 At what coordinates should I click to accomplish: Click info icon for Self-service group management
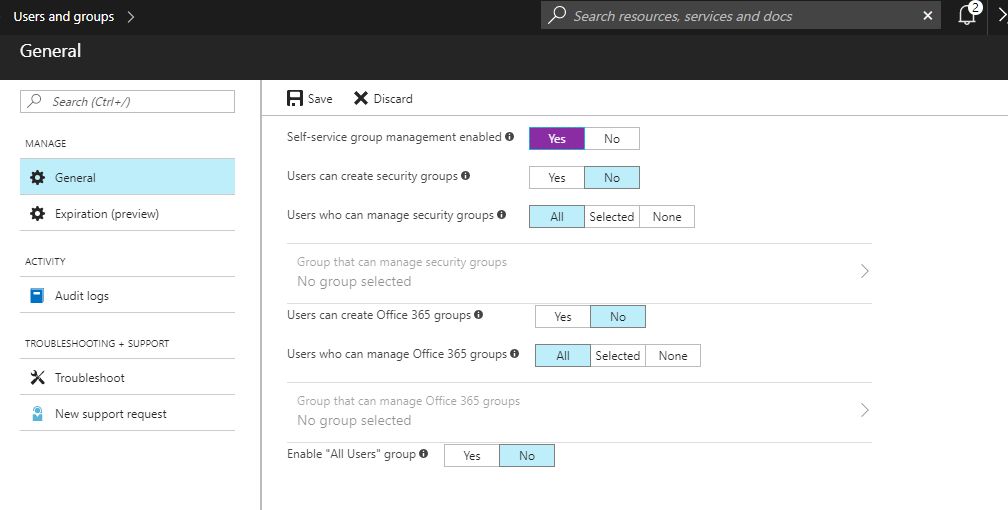509,136
